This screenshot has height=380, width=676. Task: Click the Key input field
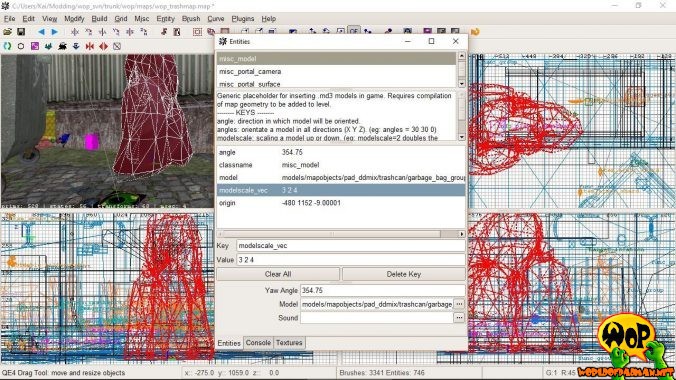pos(351,246)
